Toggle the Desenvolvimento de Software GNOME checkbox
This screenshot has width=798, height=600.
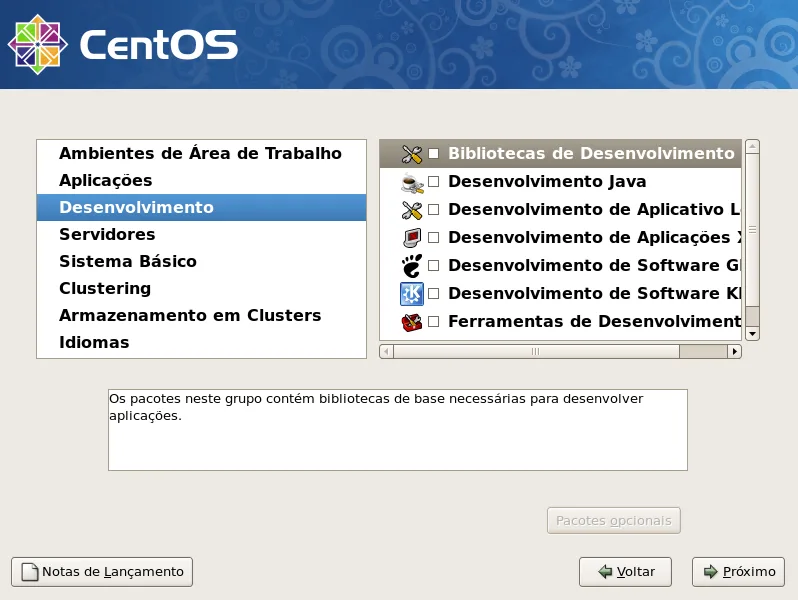point(434,265)
